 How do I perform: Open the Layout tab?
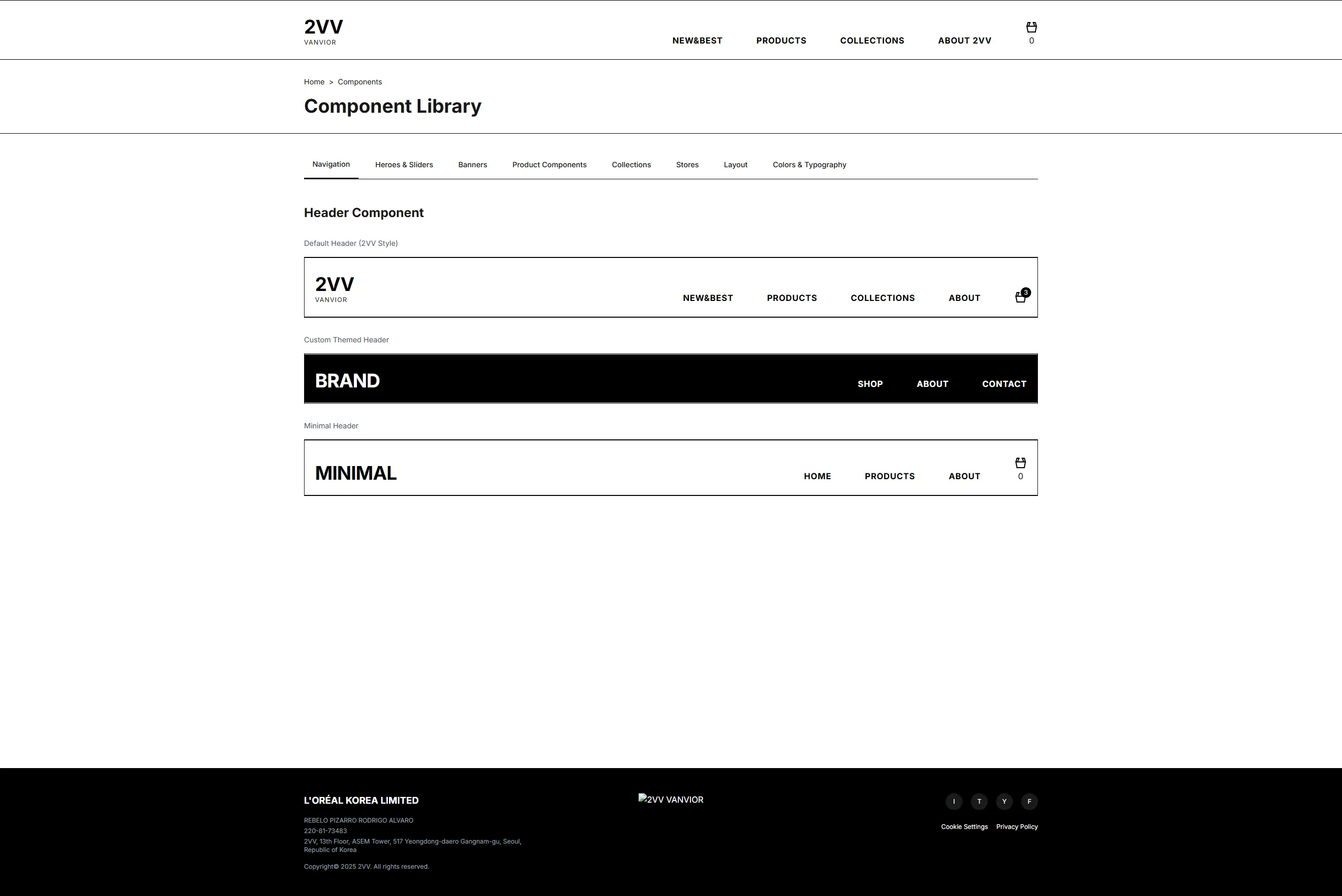tap(735, 165)
